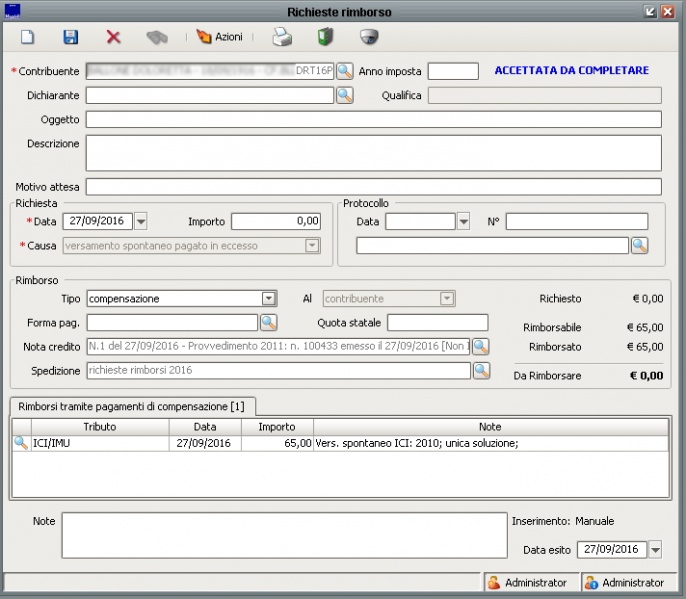This screenshot has height=599, width=686.
Task: Save the request with the floppy icon
Action: (70, 37)
